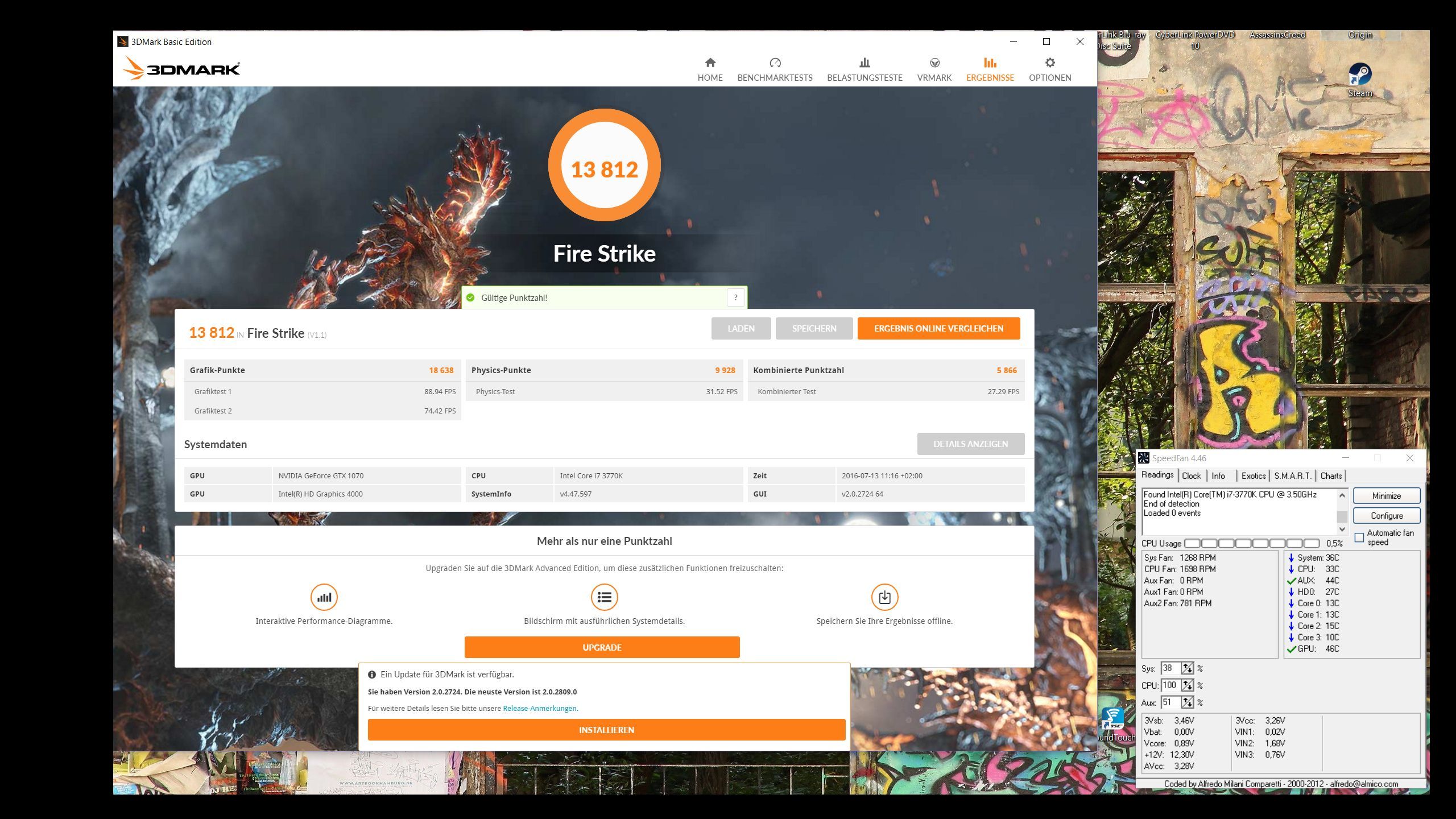This screenshot has height=819, width=1456.
Task: Open the Optionen gear settings
Action: [x=1049, y=63]
